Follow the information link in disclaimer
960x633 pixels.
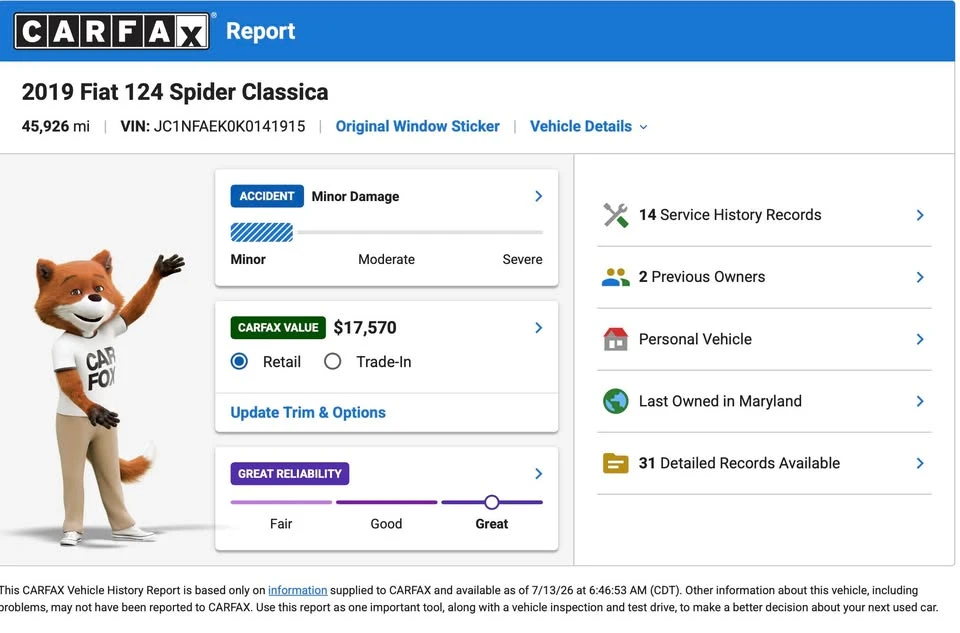pos(298,590)
